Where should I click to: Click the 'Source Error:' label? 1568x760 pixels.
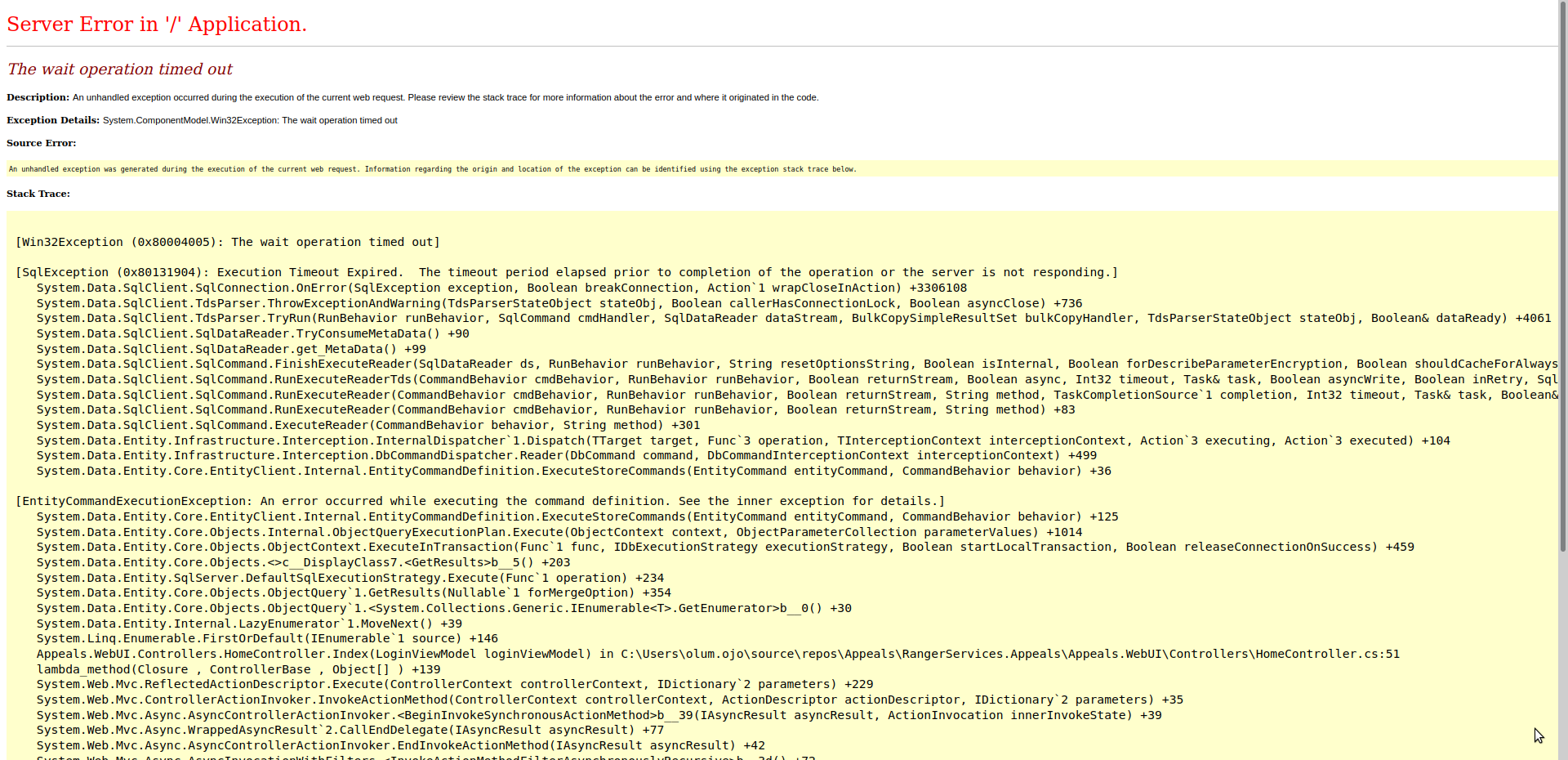(41, 143)
